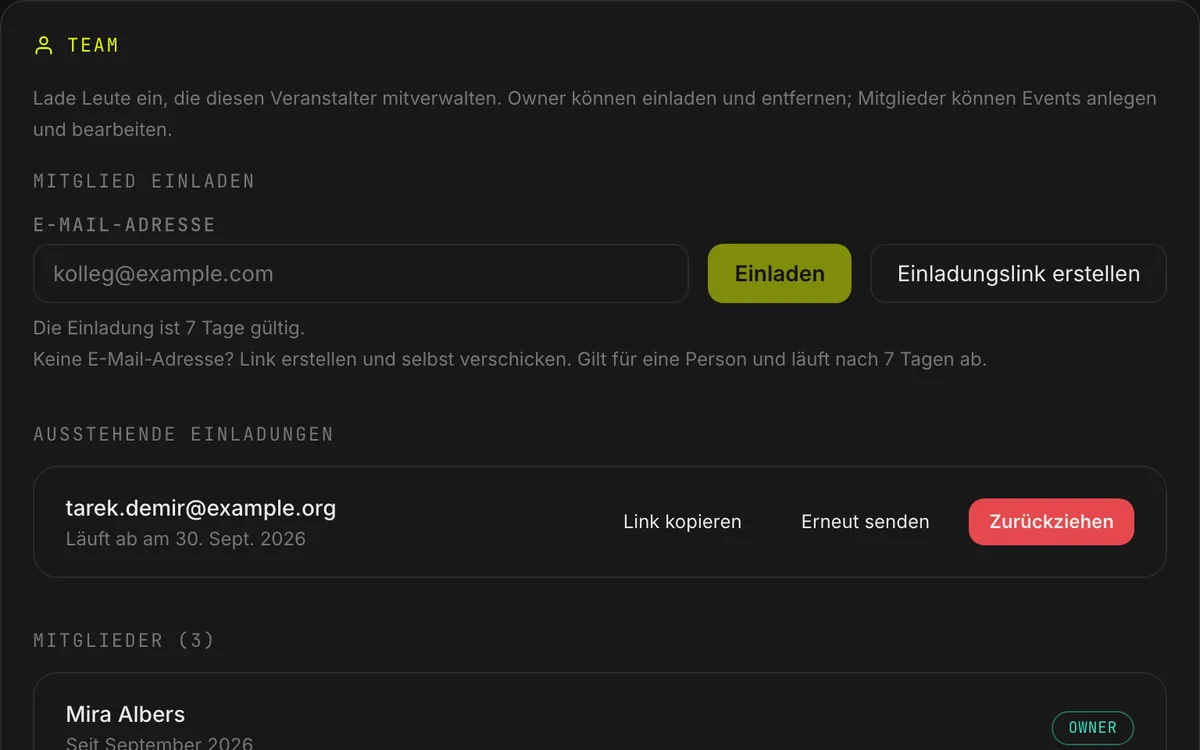Click the OWNER badge next to Mira Albers
The height and width of the screenshot is (750, 1200).
[1093, 728]
